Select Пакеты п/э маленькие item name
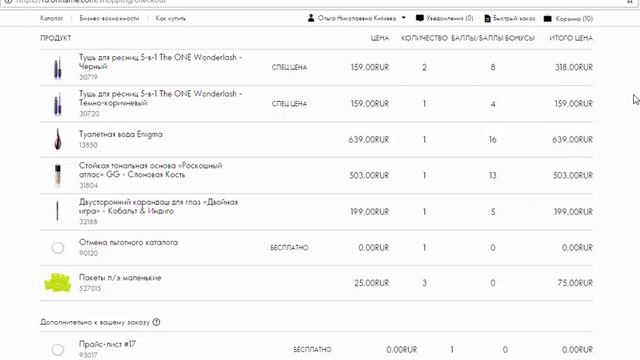 pyautogui.click(x=120, y=278)
